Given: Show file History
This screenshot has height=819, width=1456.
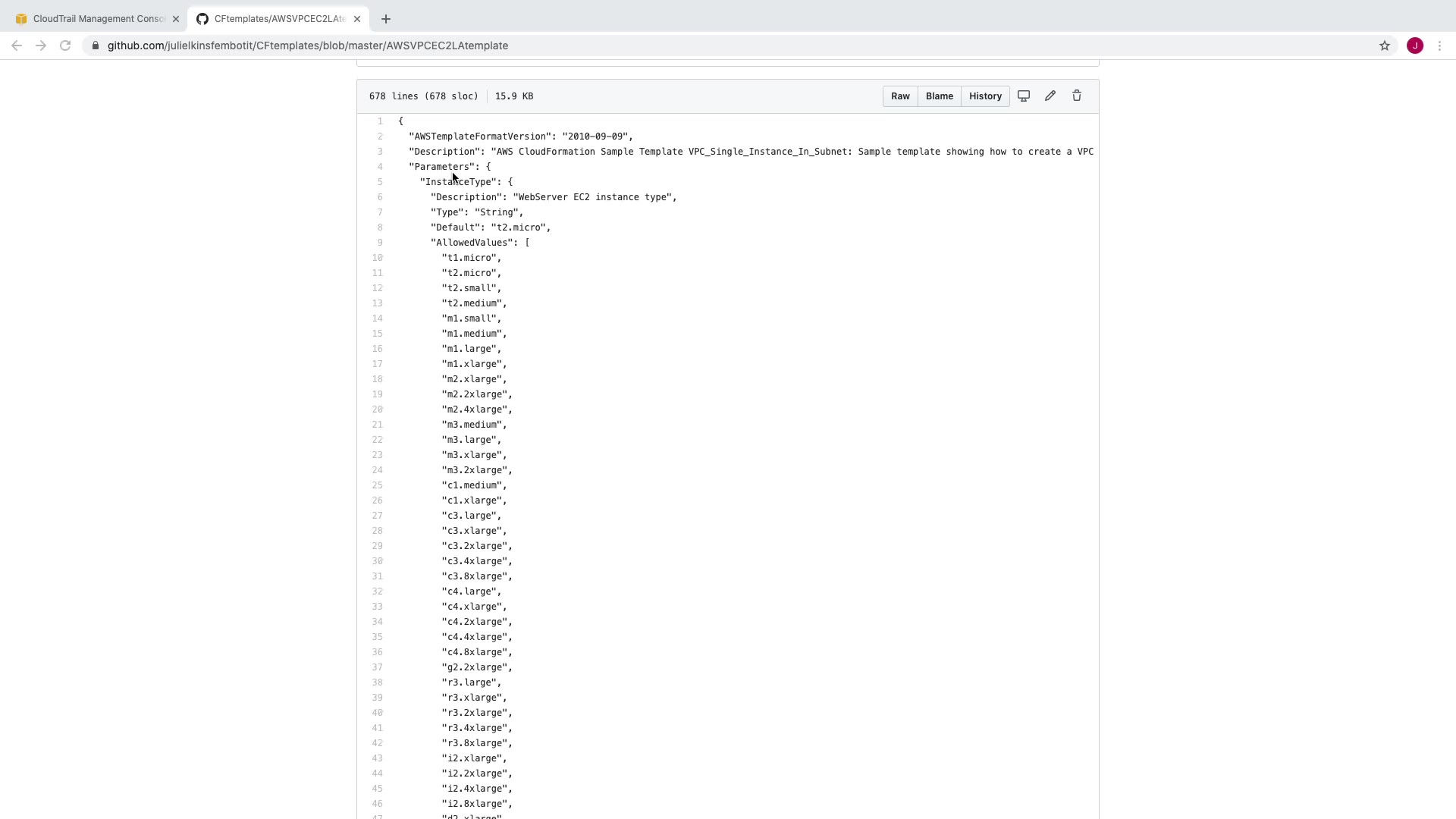Looking at the screenshot, I should click(x=985, y=96).
